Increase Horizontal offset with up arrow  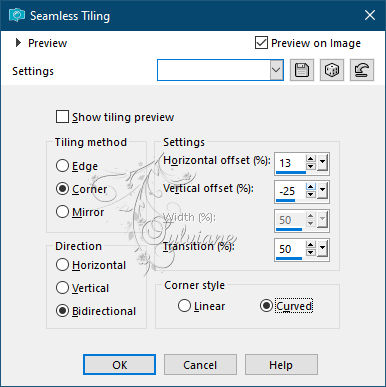[311, 159]
